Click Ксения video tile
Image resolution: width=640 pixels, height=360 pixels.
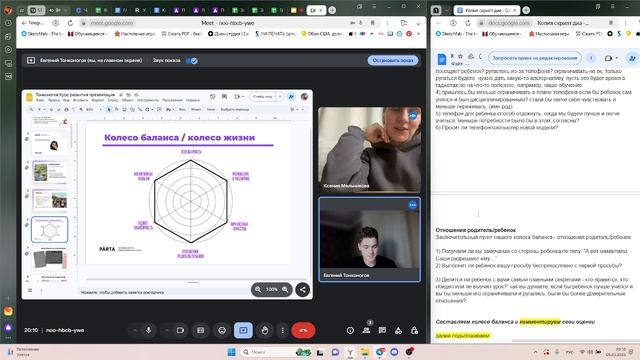click(x=369, y=149)
